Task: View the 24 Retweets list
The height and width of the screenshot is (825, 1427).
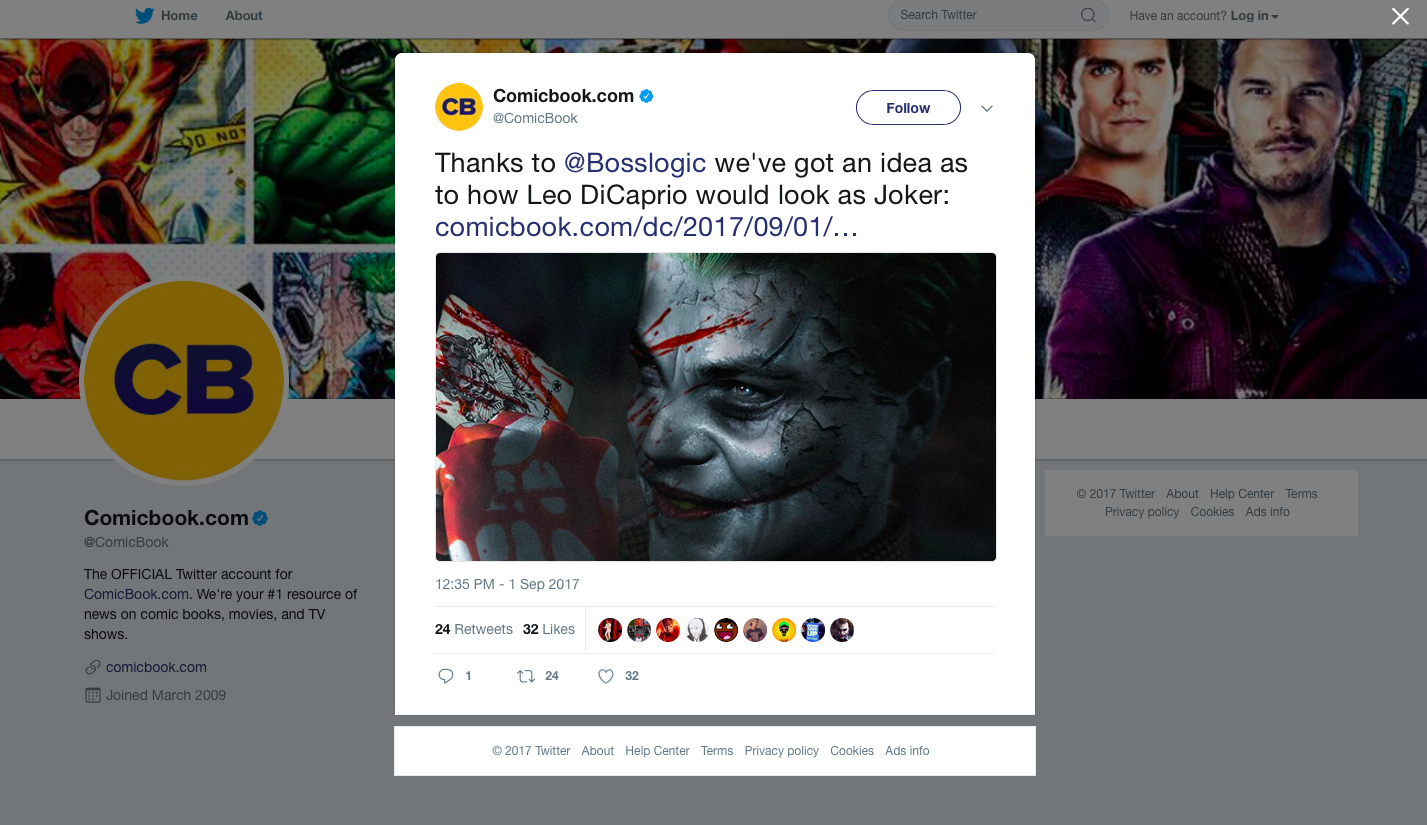Action: (474, 630)
